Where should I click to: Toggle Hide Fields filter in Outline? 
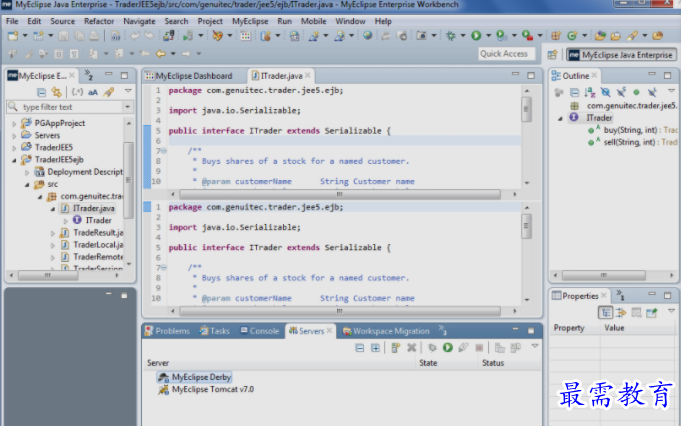(x=605, y=92)
